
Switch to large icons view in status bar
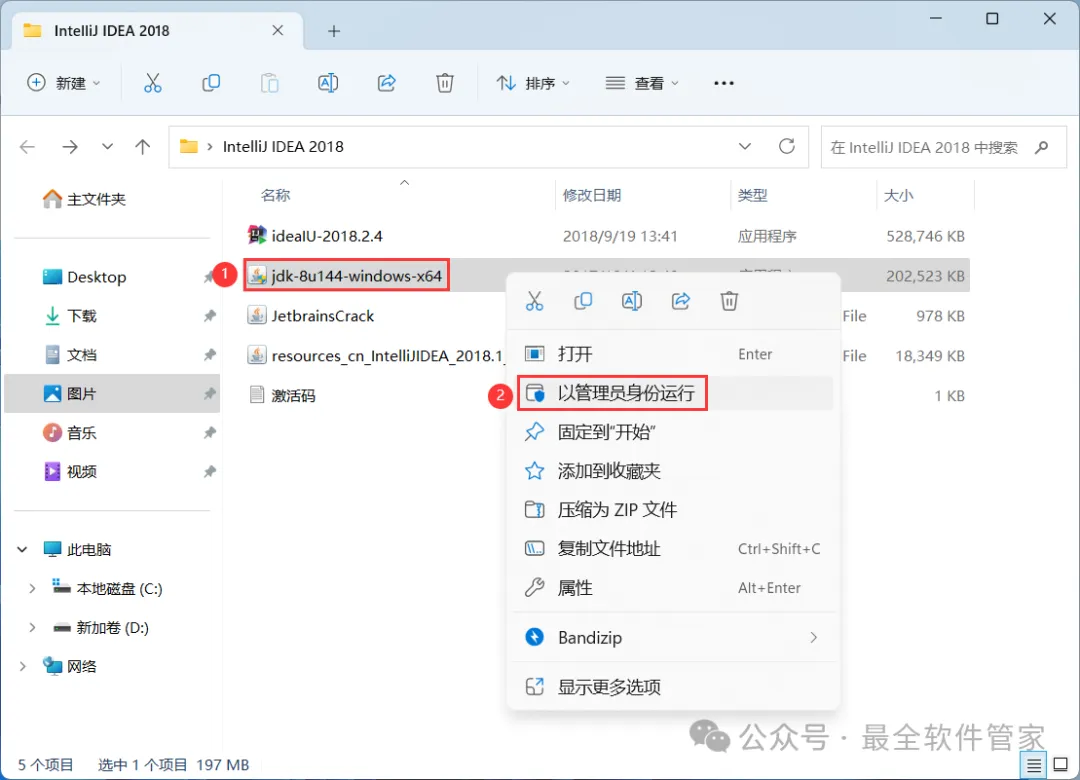point(1060,765)
